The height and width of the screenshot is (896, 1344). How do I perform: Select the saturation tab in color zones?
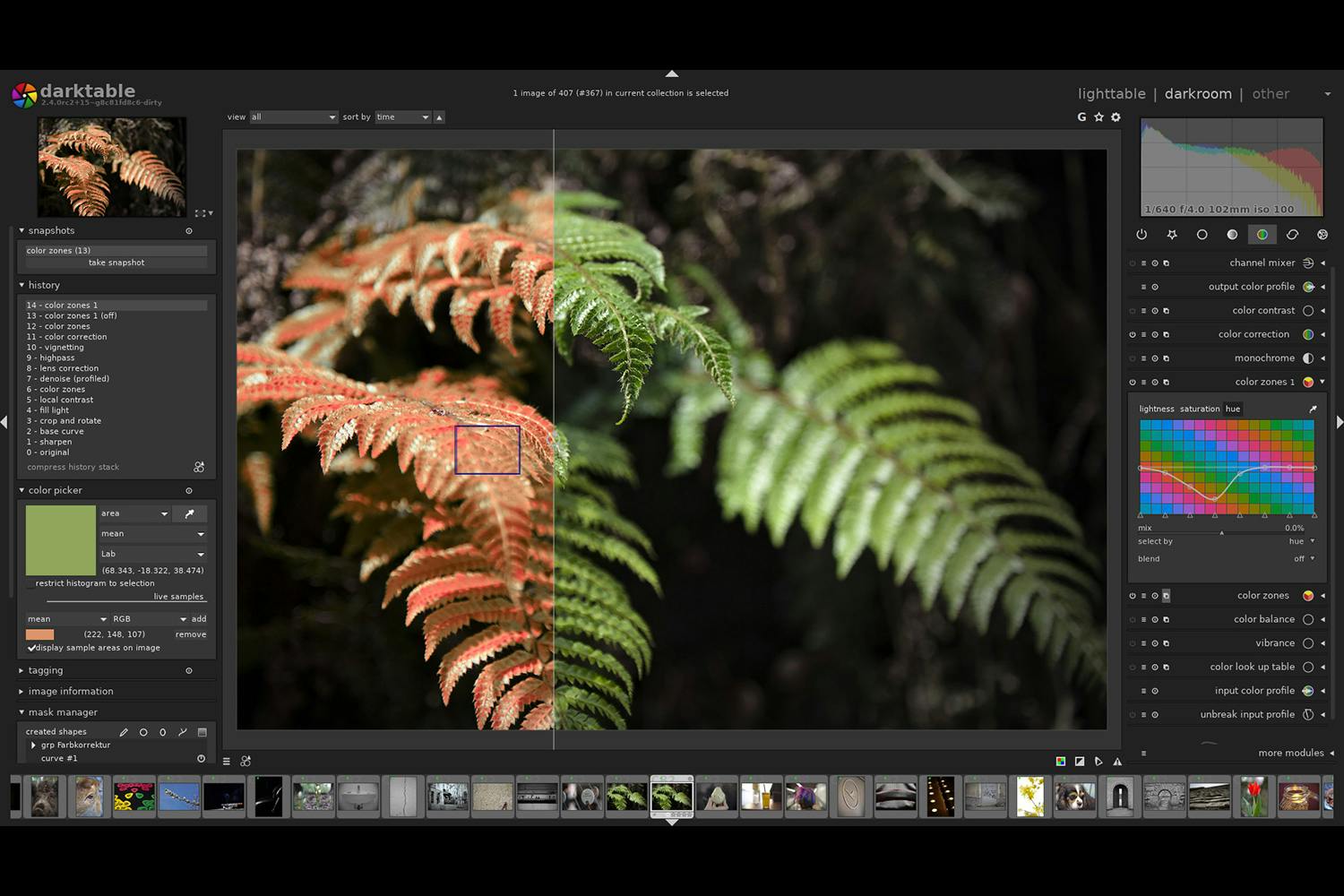tap(1201, 409)
